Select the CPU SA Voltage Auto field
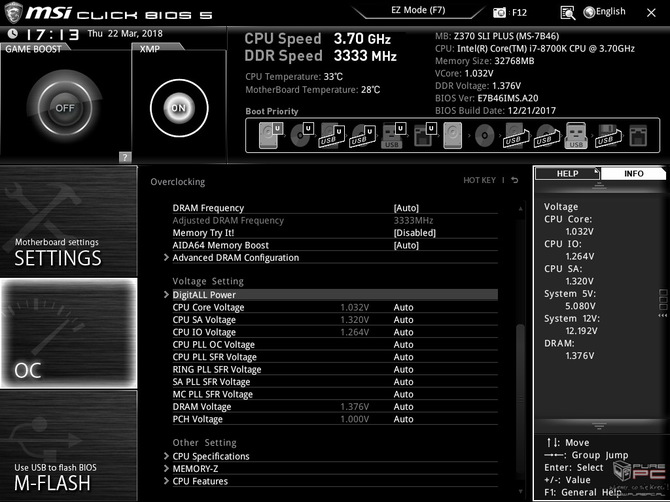This screenshot has height=502, width=670. 403,320
